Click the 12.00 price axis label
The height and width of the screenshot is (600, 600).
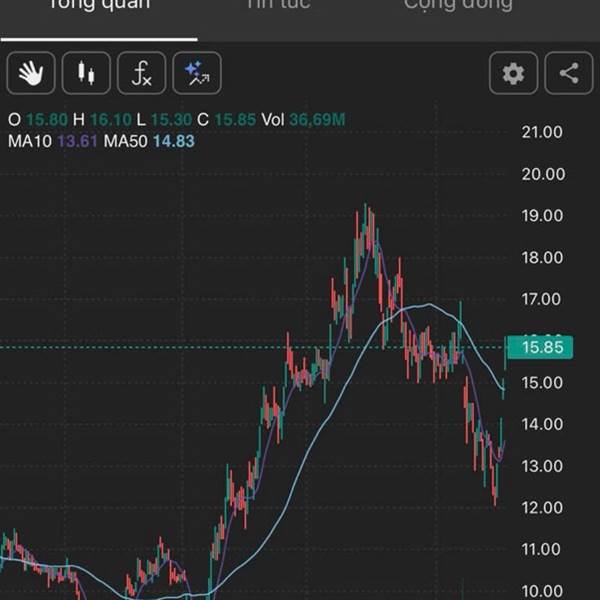click(x=542, y=508)
